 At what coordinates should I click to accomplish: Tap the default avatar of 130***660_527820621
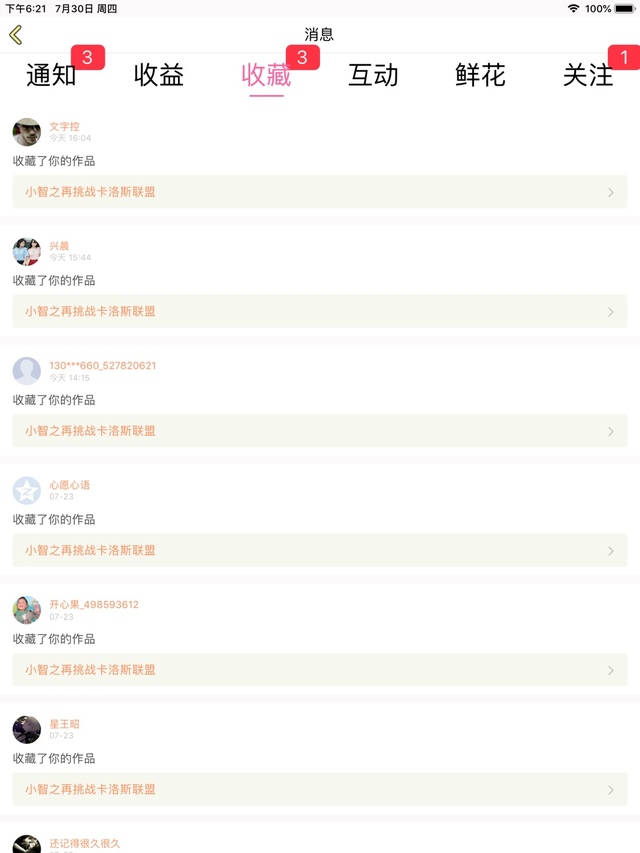(27, 371)
